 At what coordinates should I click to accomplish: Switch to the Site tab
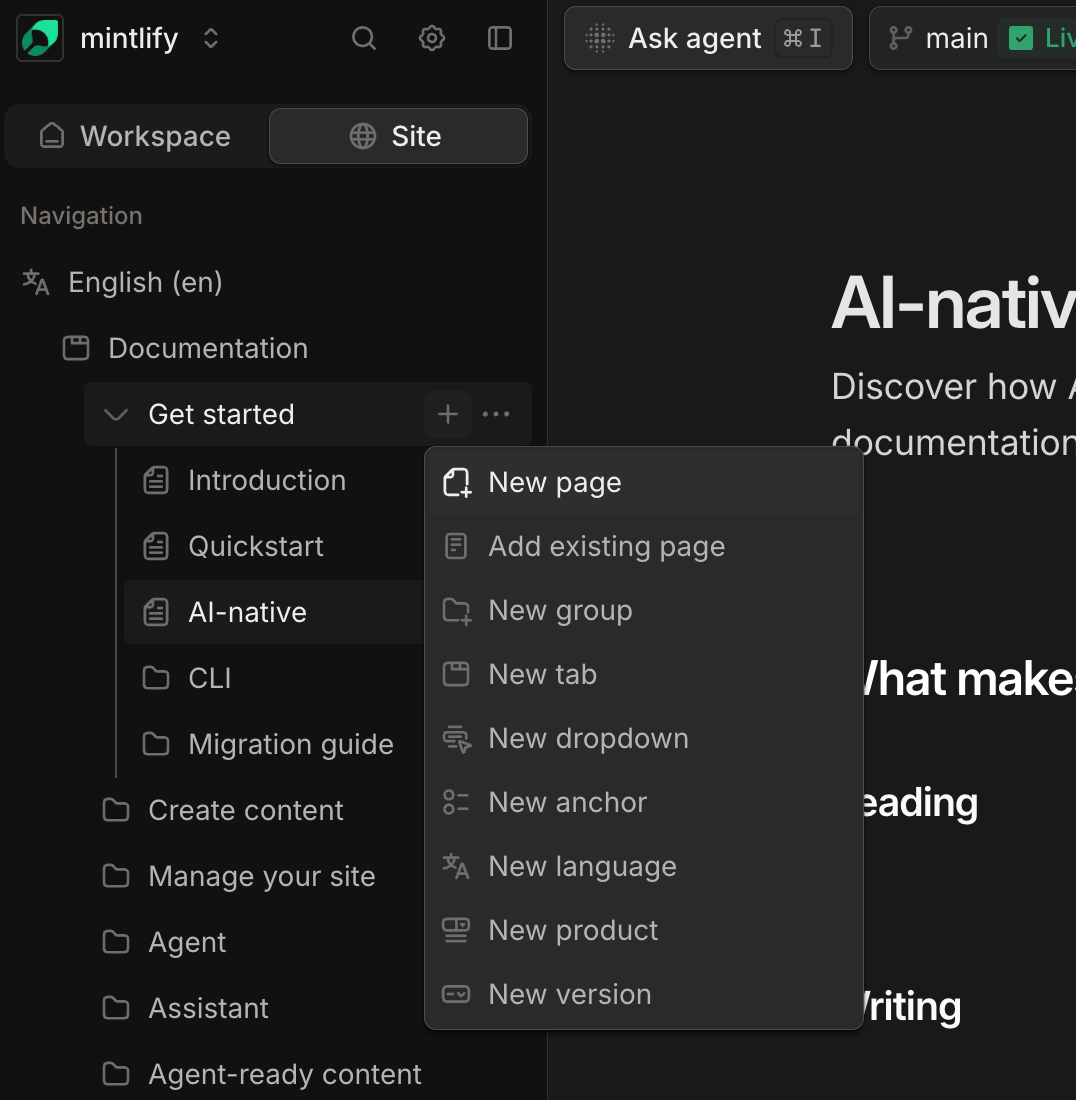[x=398, y=136]
